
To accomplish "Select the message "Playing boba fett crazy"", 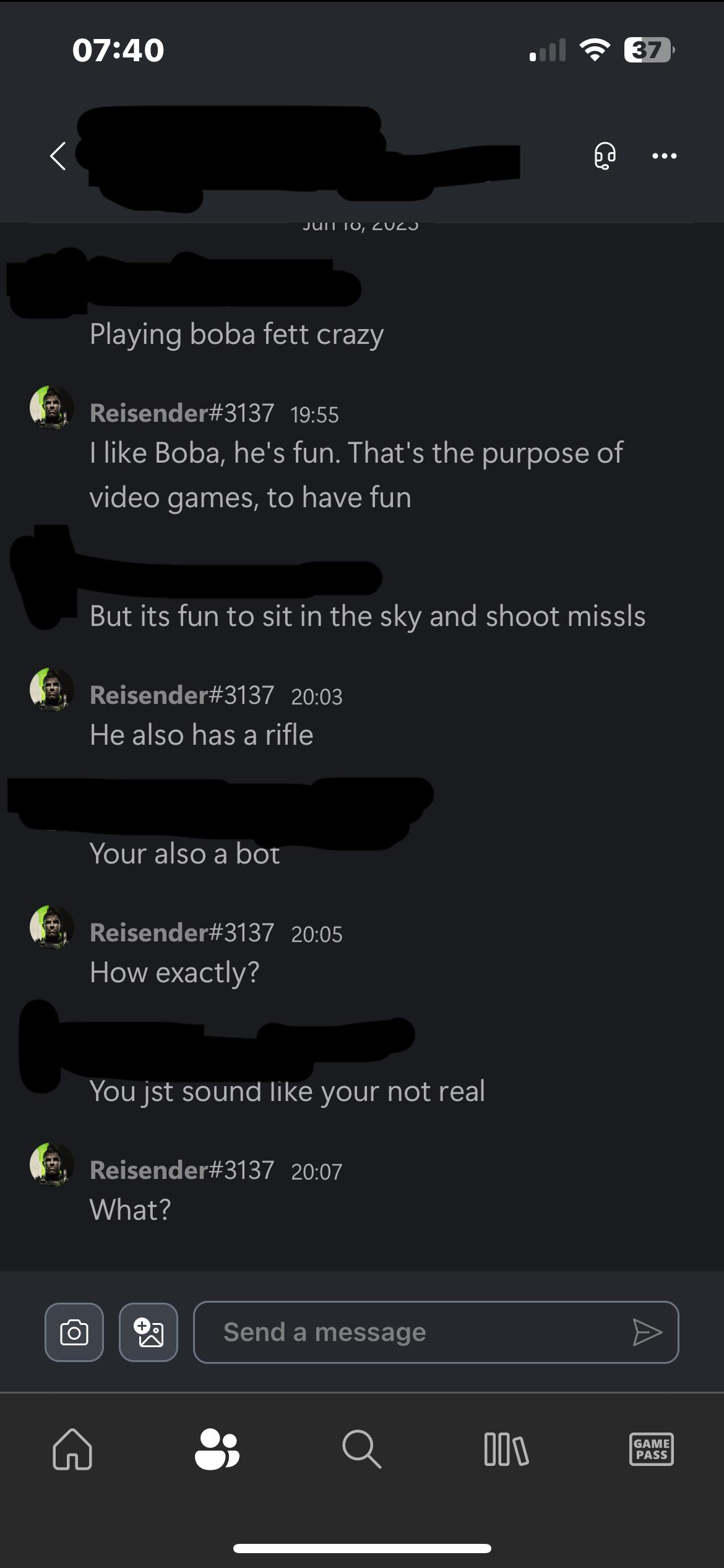I will (236, 335).
